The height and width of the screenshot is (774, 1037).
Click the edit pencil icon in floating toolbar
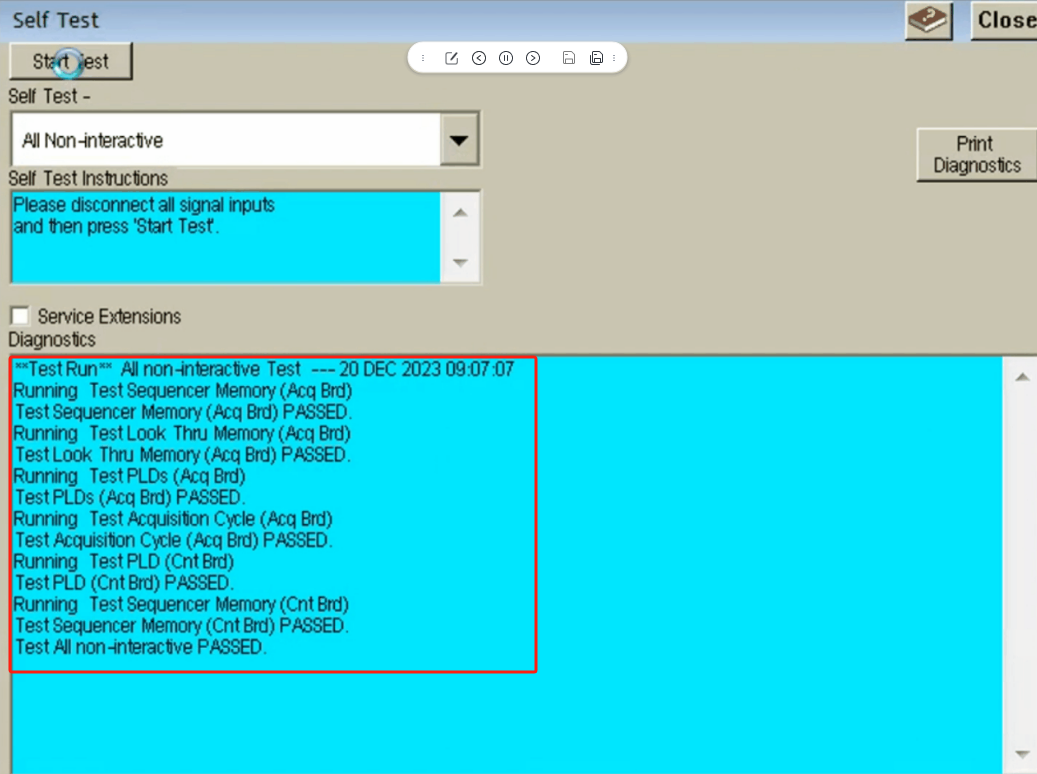point(451,58)
